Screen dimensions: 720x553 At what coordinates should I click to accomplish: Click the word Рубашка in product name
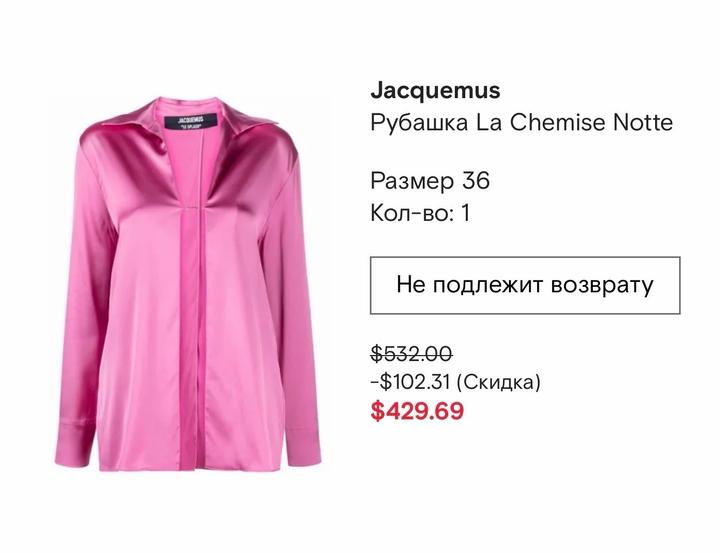[x=419, y=123]
